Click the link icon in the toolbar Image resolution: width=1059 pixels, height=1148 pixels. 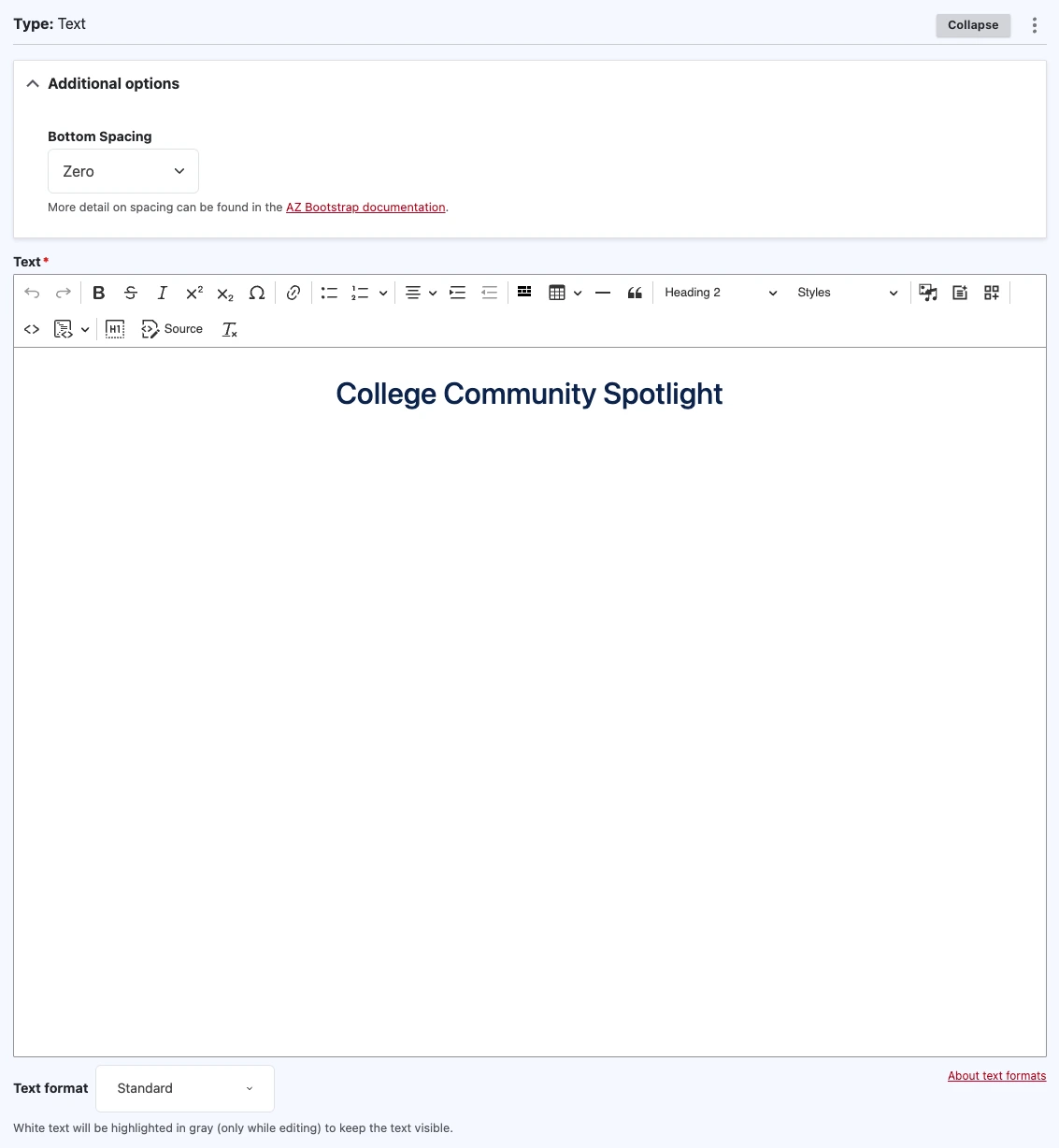[x=293, y=293]
